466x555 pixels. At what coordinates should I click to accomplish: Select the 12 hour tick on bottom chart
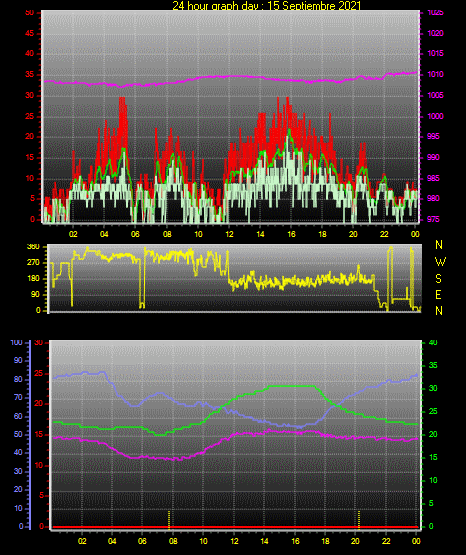234,541
